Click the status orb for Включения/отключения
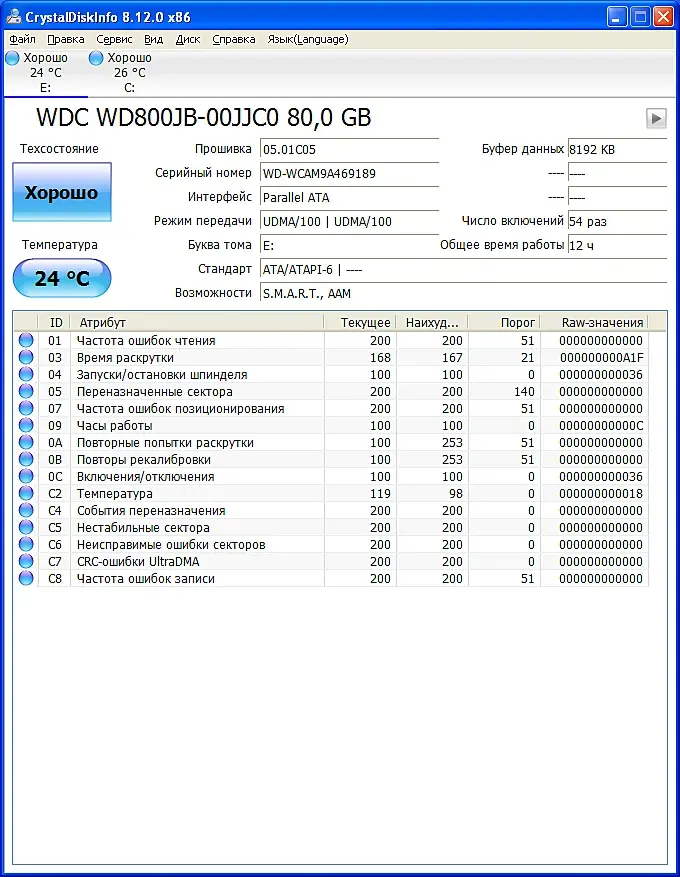This screenshot has height=877, width=680. point(26,476)
